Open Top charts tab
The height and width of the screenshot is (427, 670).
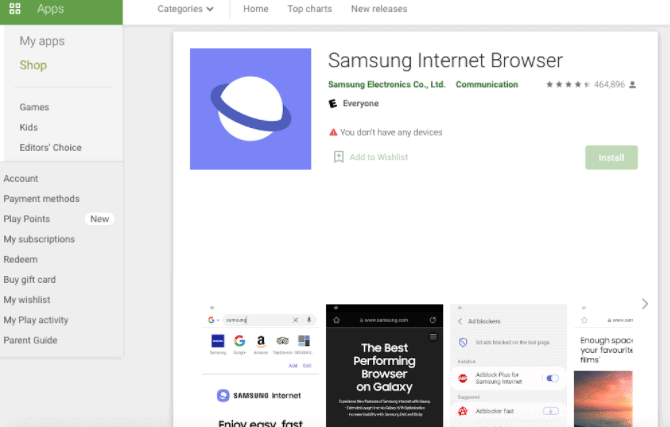pos(309,9)
